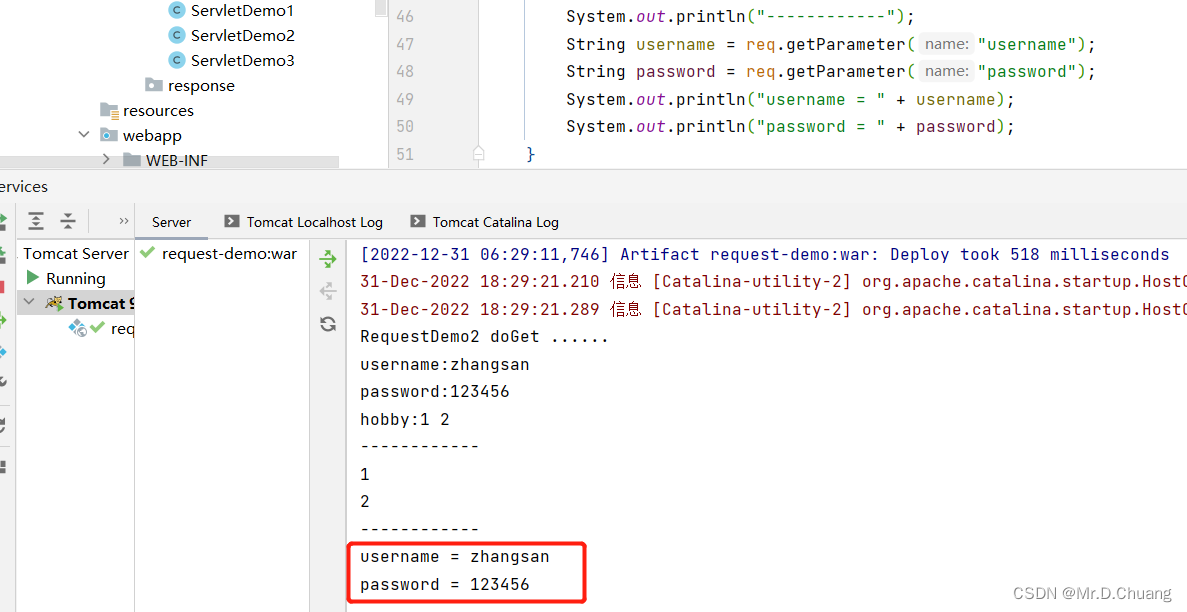
Task: Click the Refresh deployment icon
Action: (328, 323)
